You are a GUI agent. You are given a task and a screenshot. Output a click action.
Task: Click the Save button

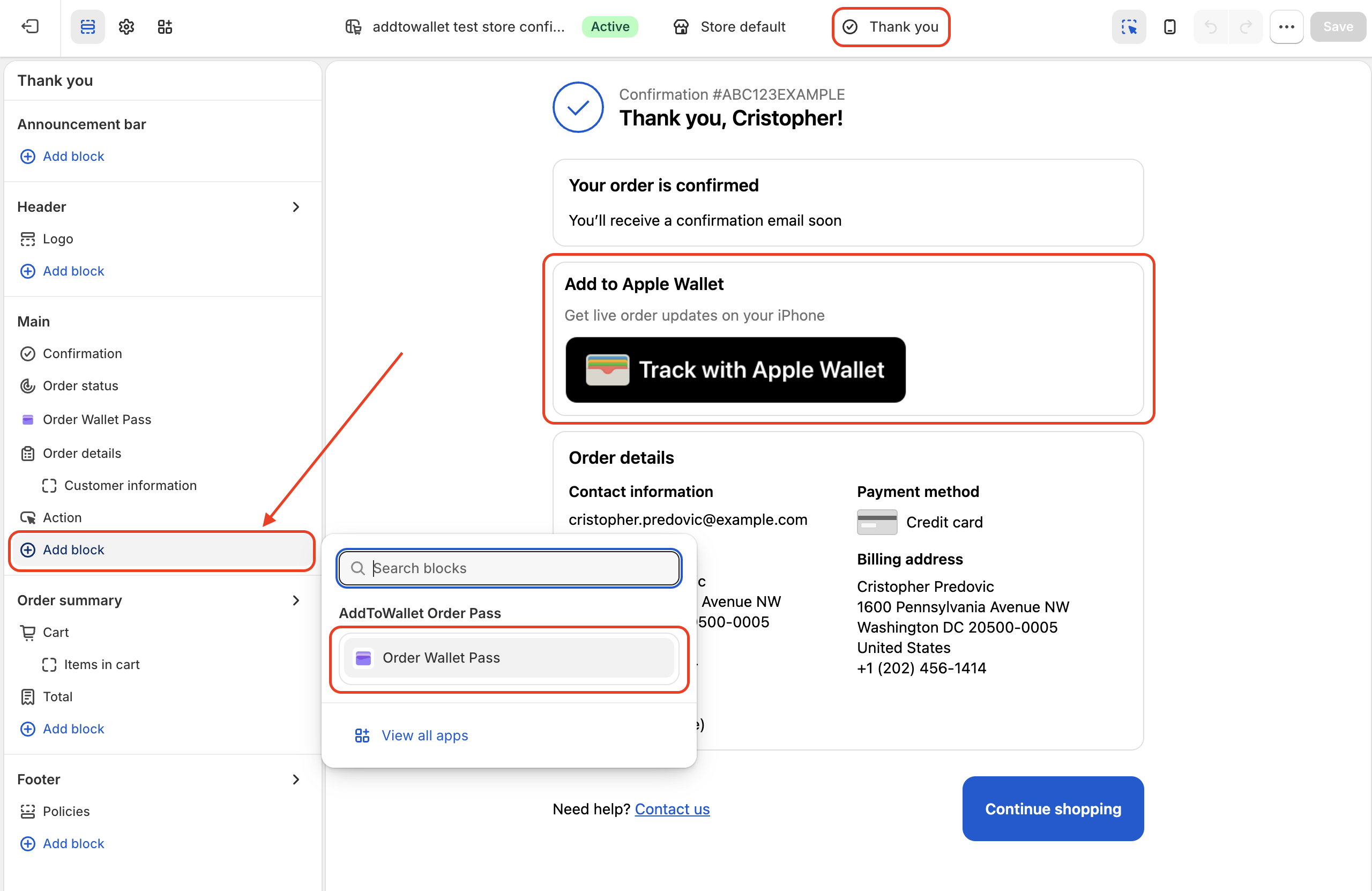(1338, 26)
